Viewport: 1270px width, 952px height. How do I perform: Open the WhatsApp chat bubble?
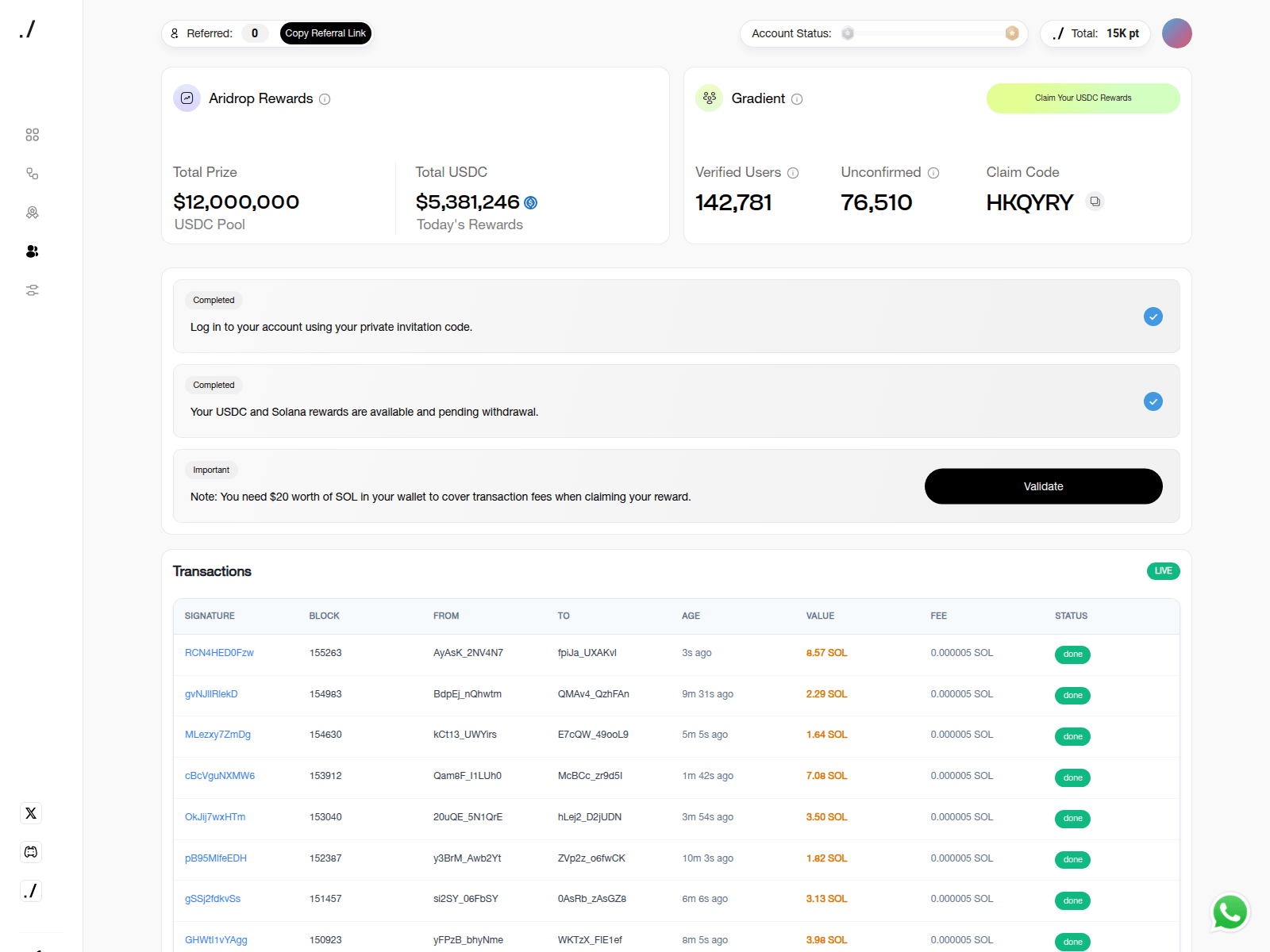click(1230, 912)
